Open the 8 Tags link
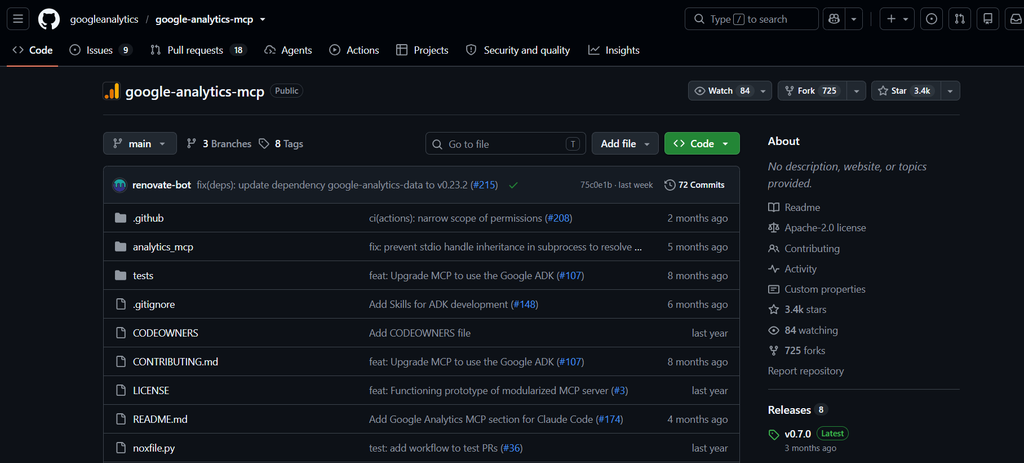1024x463 pixels. click(x=281, y=144)
